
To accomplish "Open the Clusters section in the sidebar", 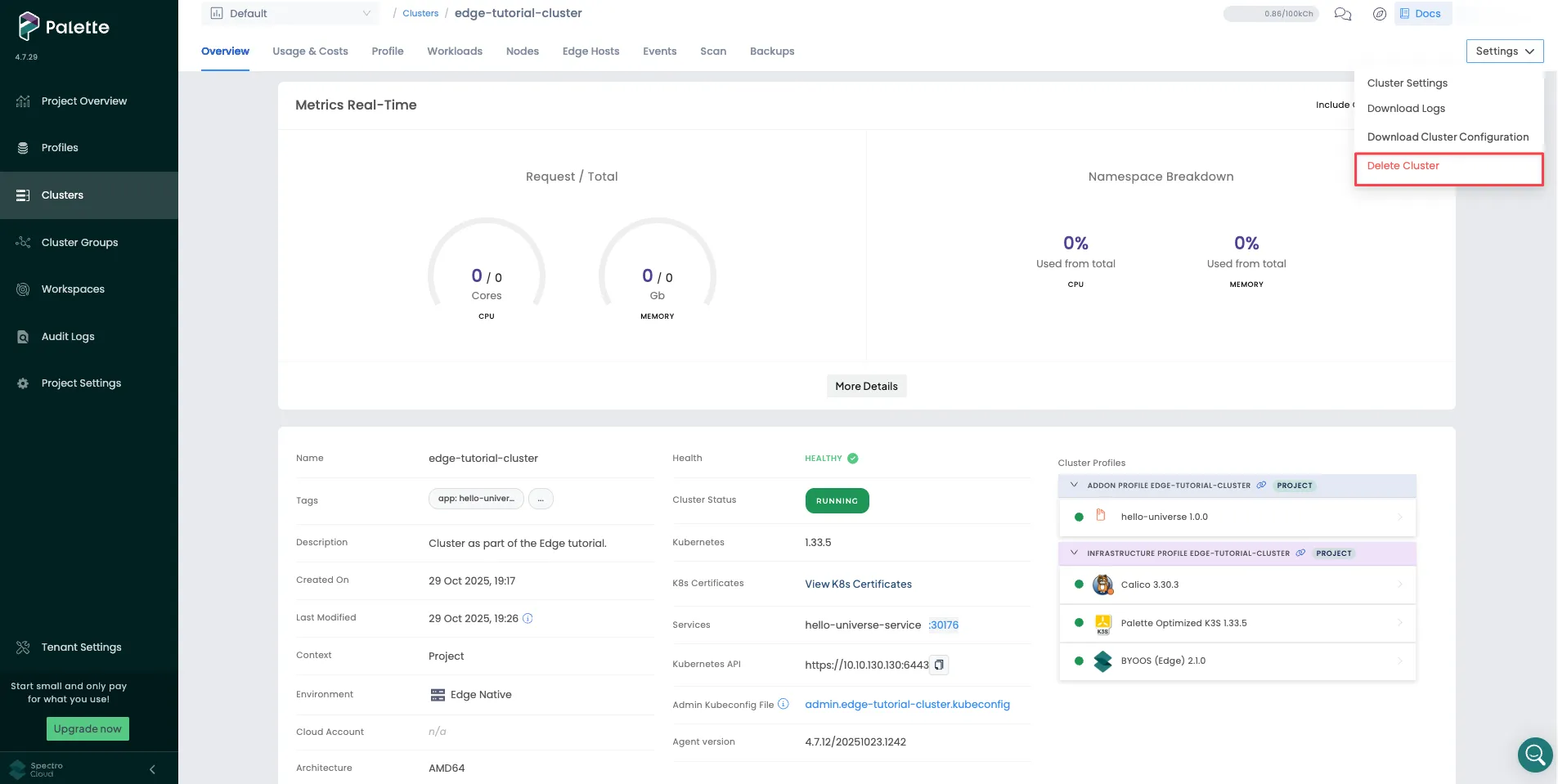I will (x=61, y=195).
